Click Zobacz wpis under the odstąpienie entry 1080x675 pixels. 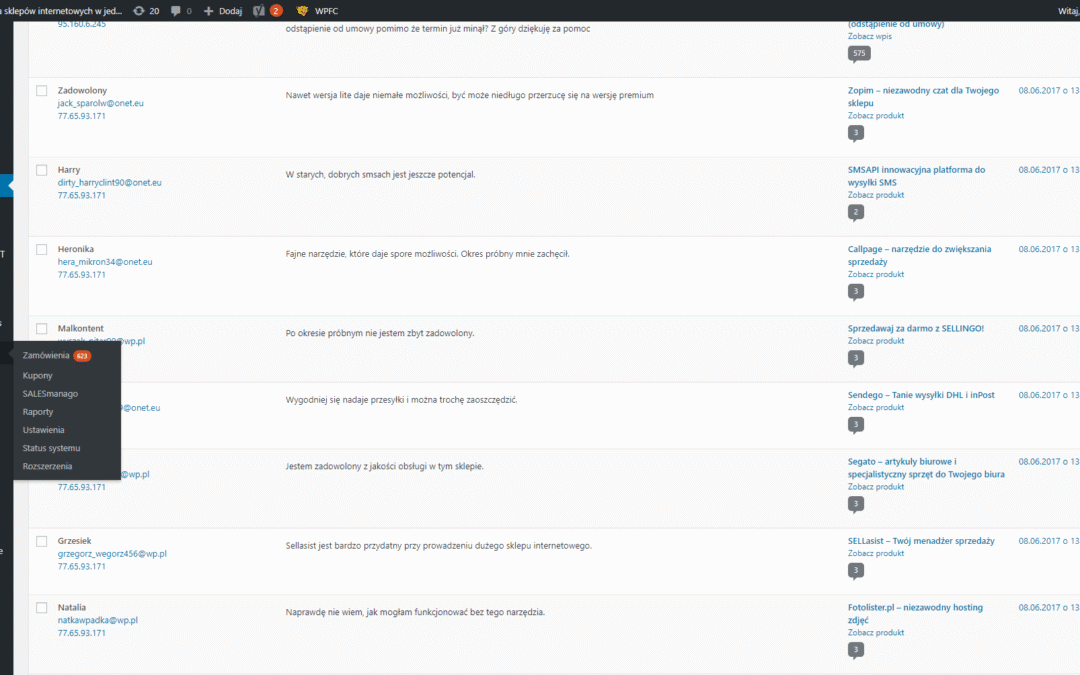click(x=869, y=37)
